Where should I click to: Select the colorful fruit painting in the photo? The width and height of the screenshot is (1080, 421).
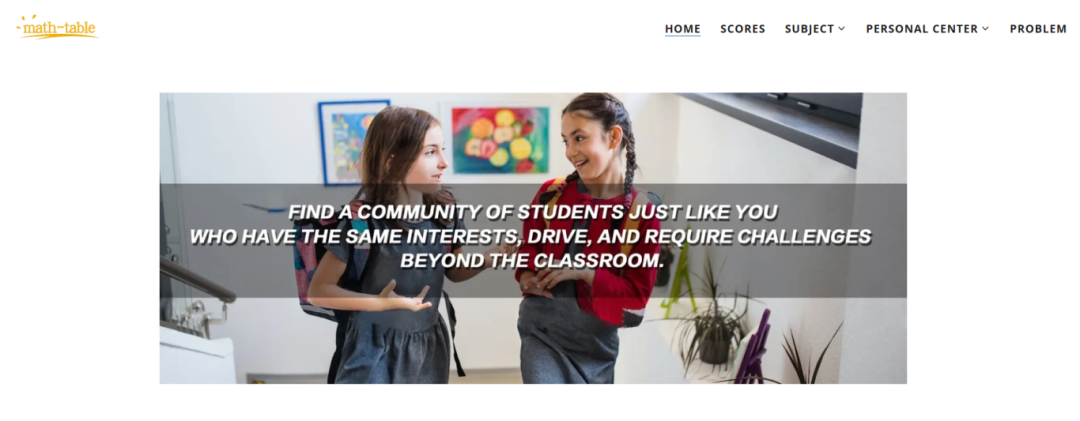[x=500, y=141]
